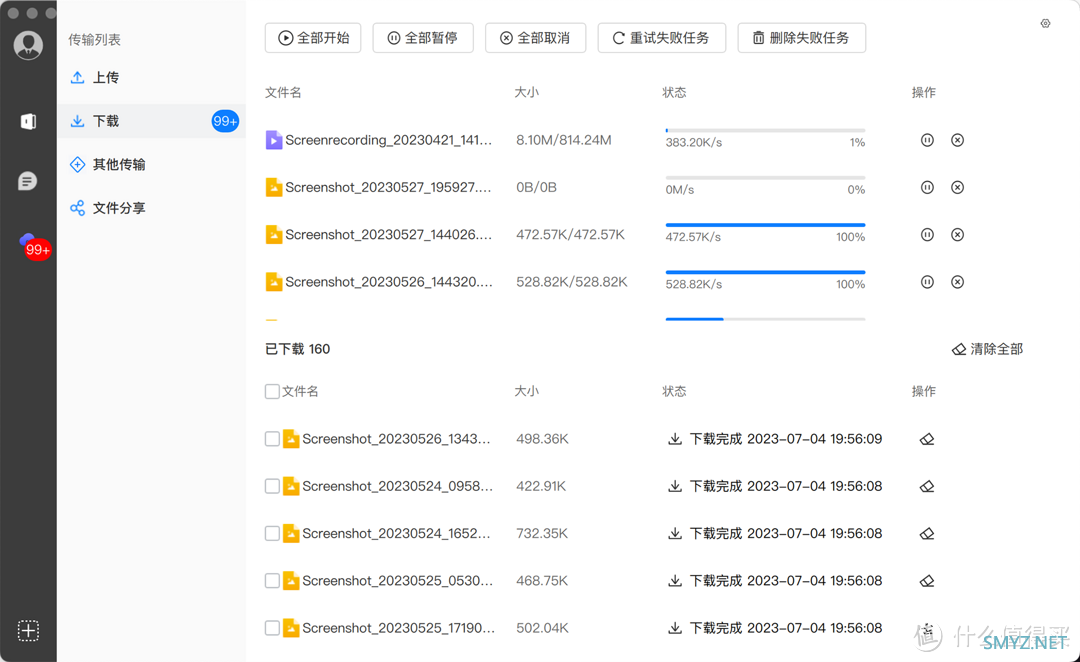The width and height of the screenshot is (1080, 662).
Task: Check the Screenshot_20230524_1652 row checkbox
Action: click(272, 533)
